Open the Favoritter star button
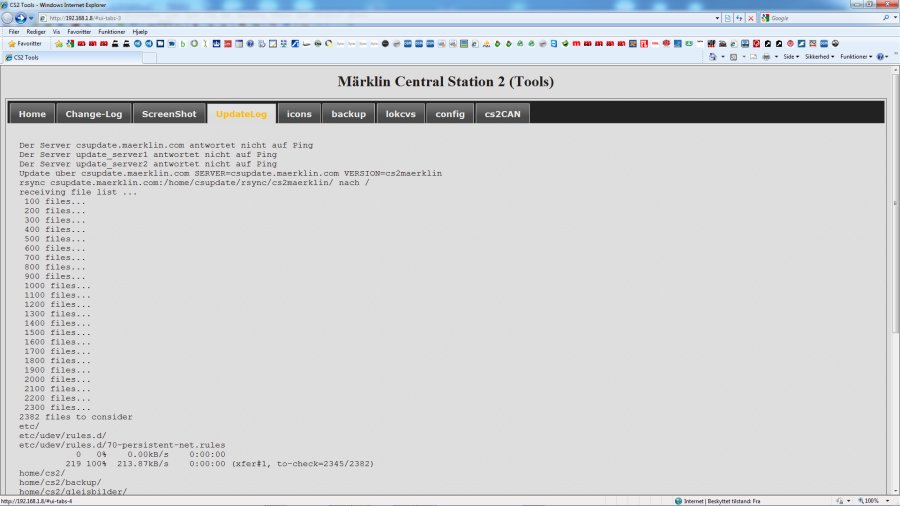 pos(25,44)
